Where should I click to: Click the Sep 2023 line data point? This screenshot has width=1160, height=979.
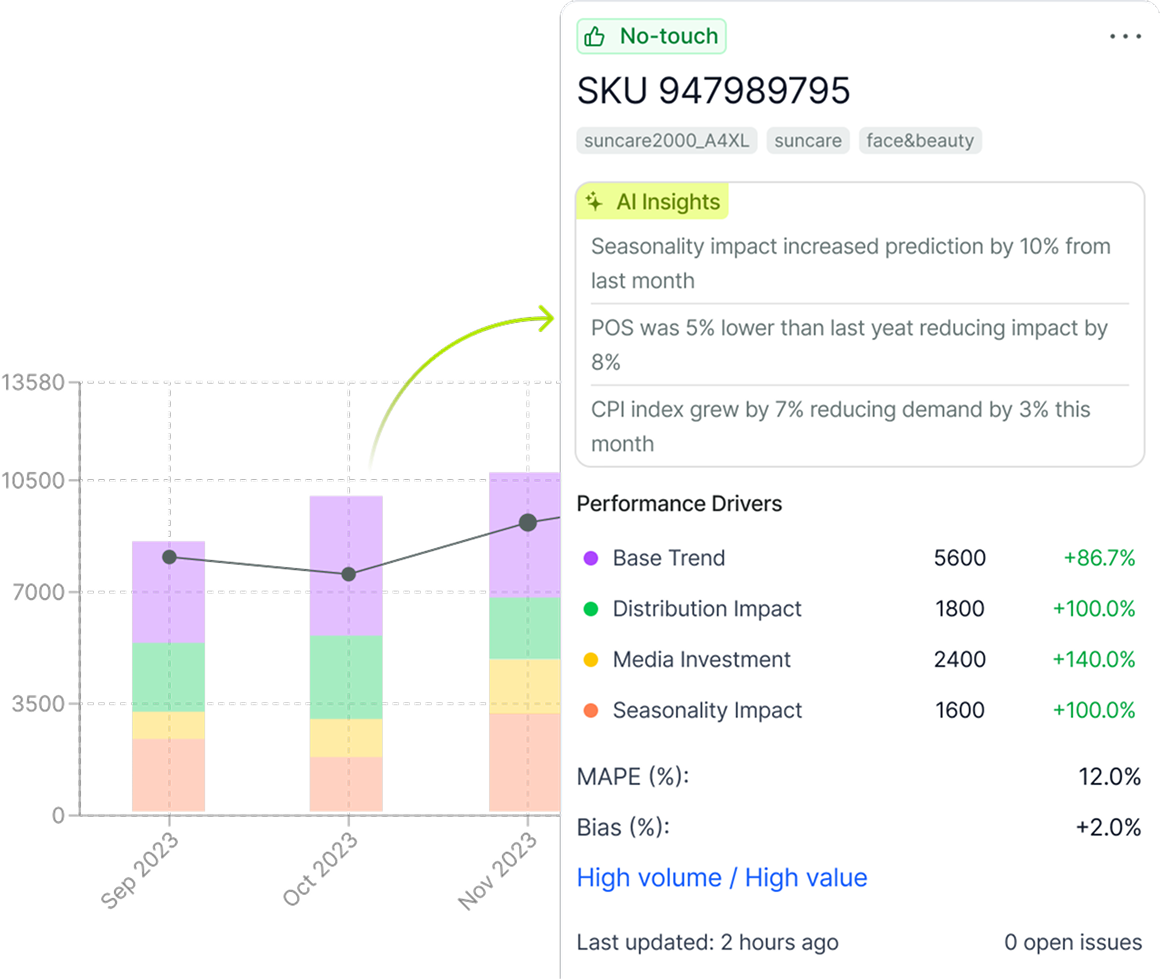[x=169, y=557]
